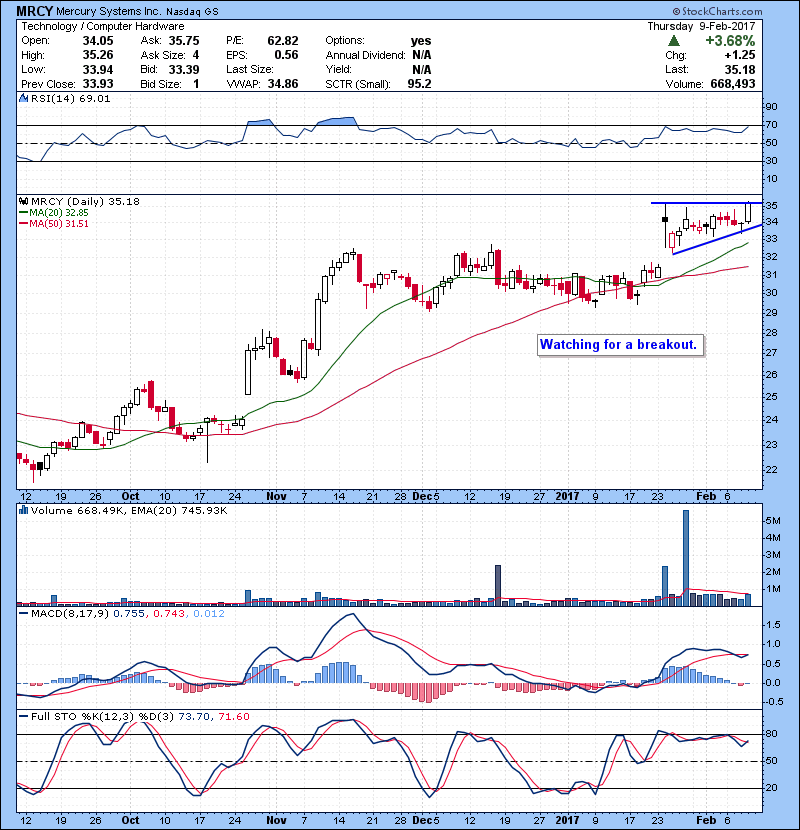
Task: Click the Technology / Computer Hardware sector text
Action: pyautogui.click(x=103, y=26)
